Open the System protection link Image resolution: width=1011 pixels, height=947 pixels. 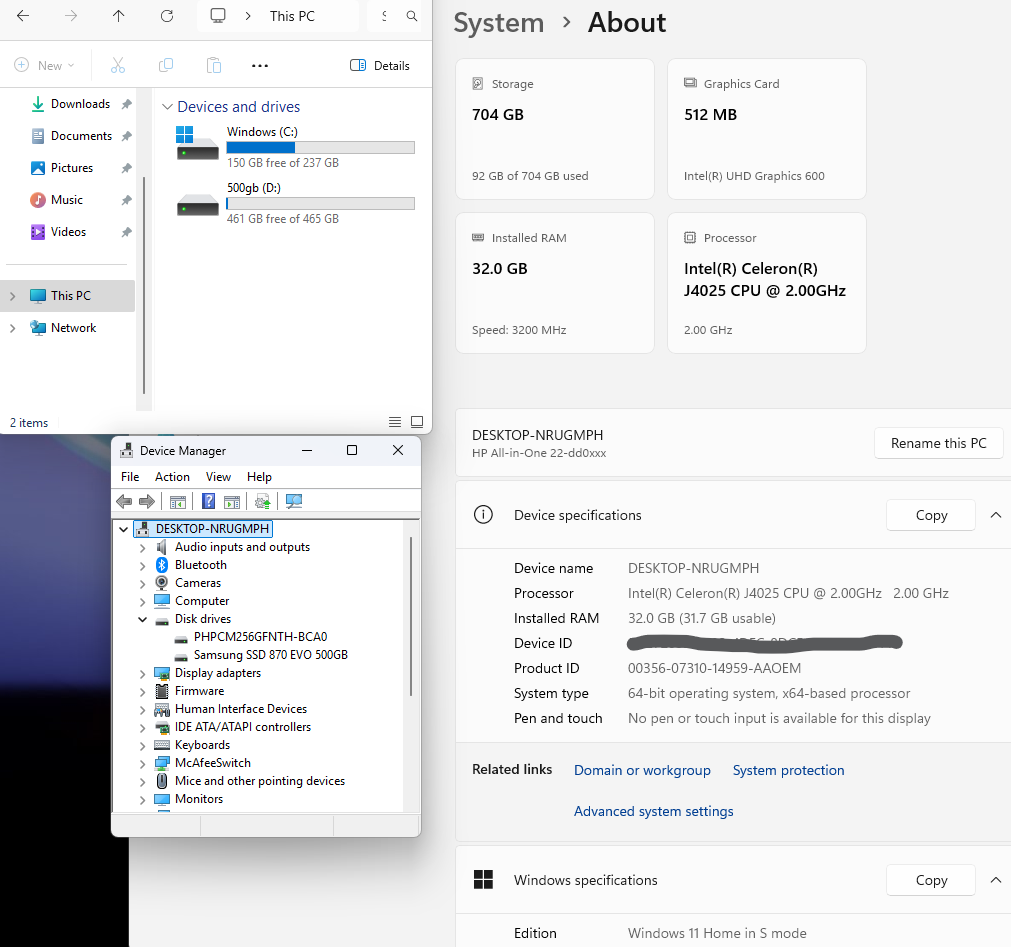(x=789, y=770)
